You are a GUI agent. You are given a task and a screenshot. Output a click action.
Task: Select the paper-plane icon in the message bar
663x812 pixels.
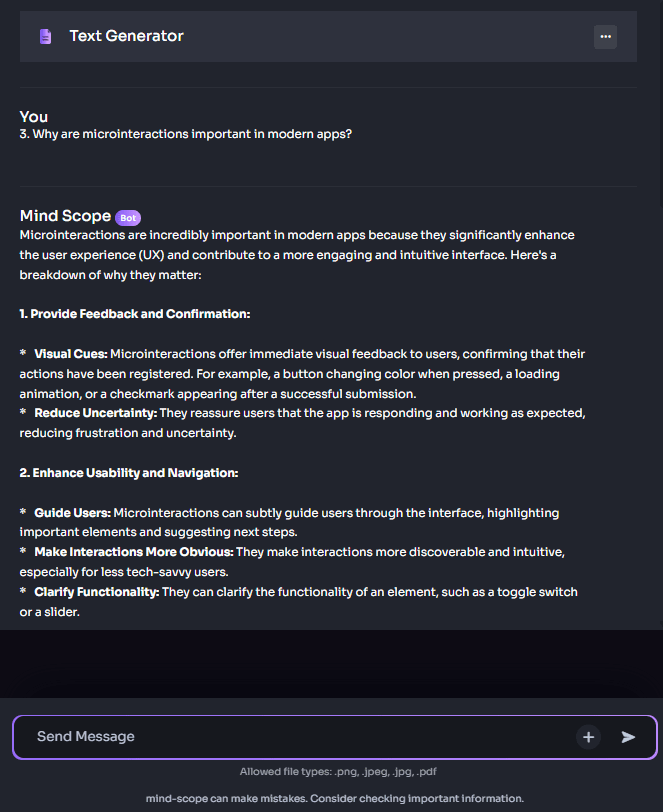click(x=629, y=737)
